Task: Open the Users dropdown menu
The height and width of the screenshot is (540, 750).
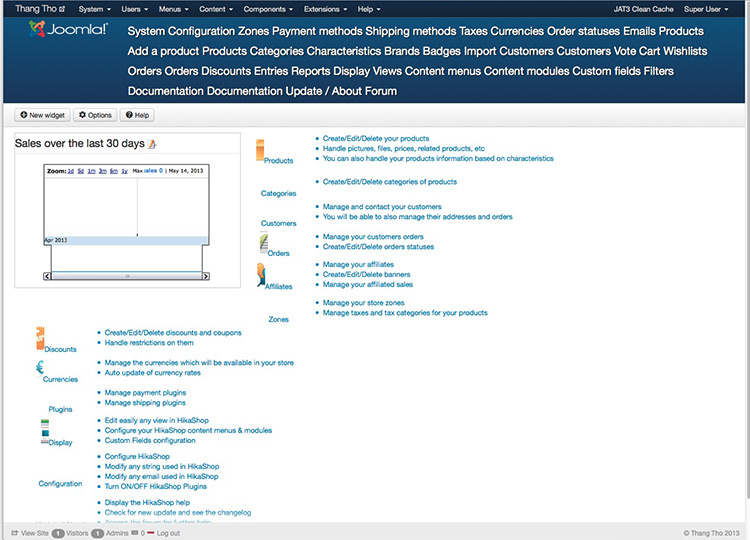Action: (134, 9)
